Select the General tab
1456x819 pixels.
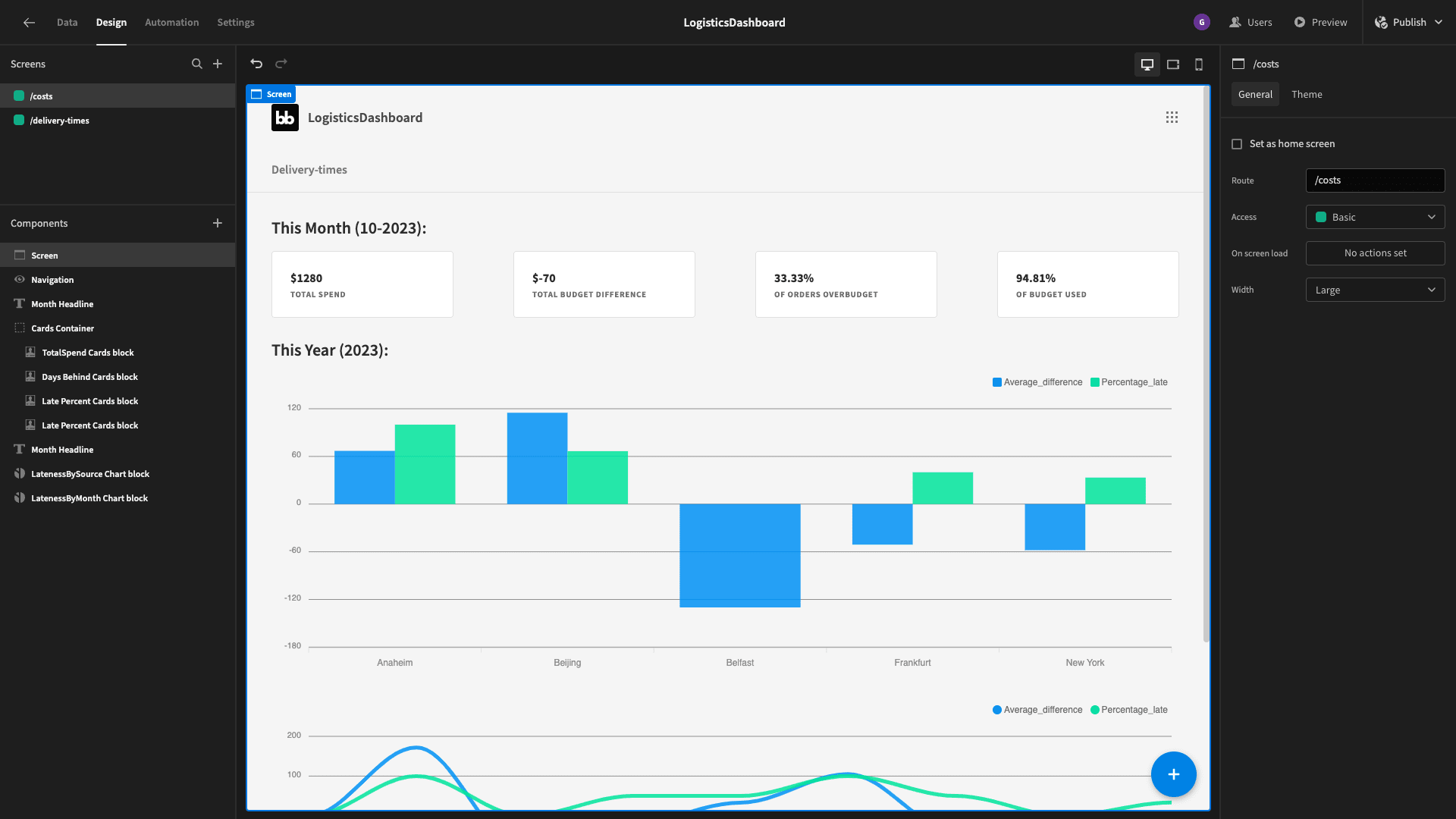1255,95
